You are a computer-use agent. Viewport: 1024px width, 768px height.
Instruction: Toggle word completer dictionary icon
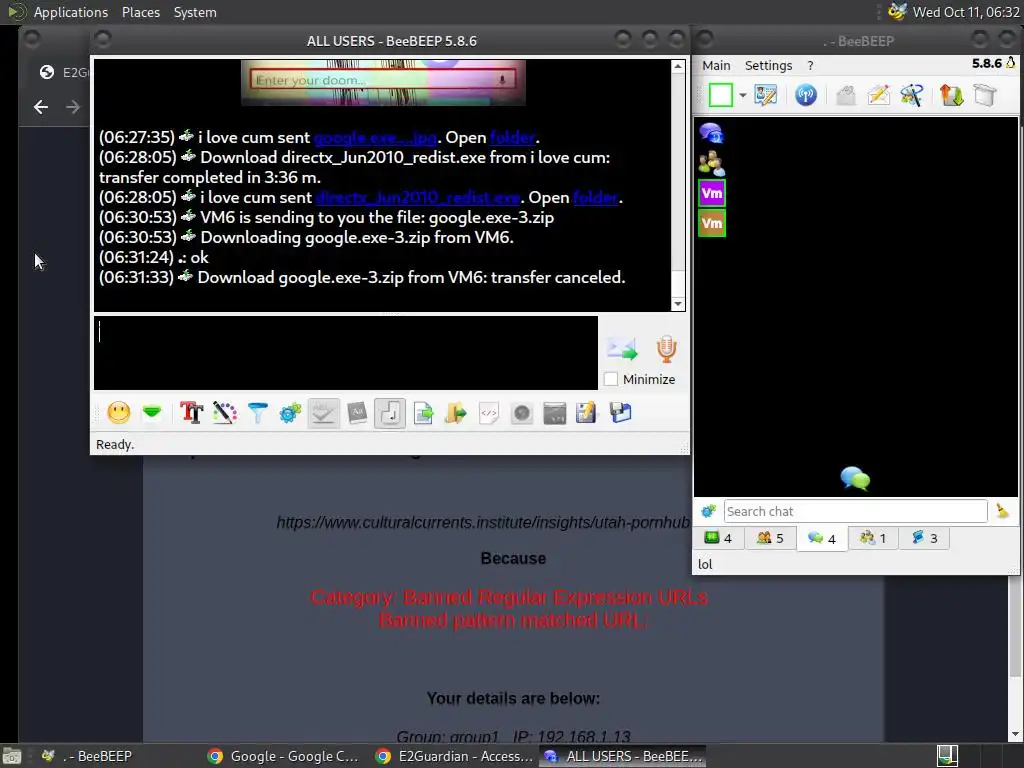(357, 413)
